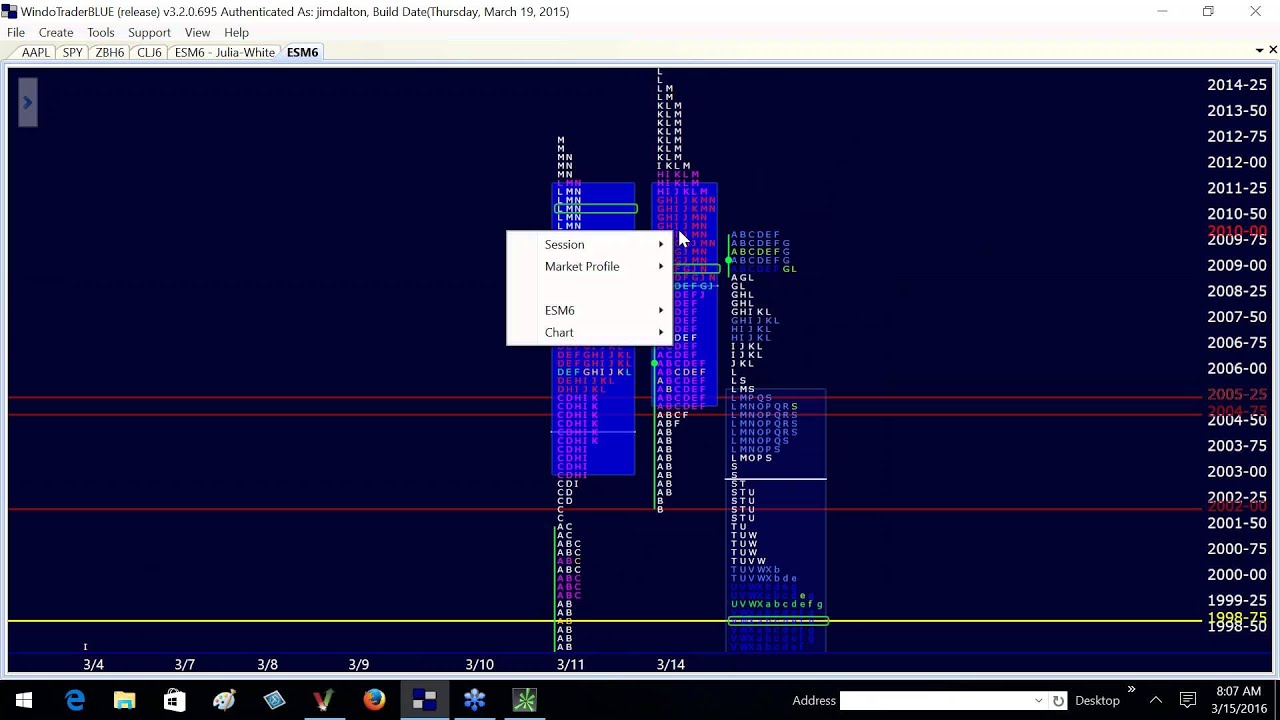Open the Desktop toolbar chevron

[x=1131, y=689]
